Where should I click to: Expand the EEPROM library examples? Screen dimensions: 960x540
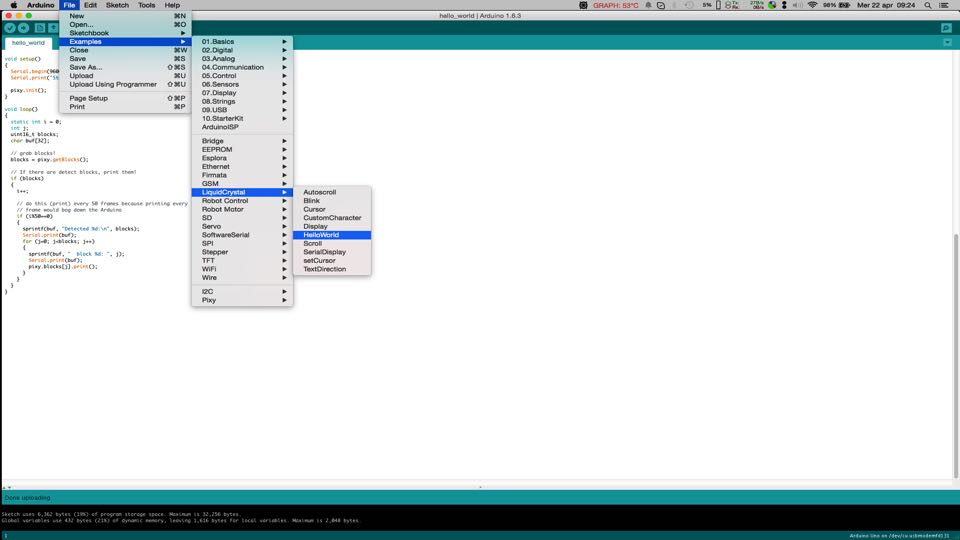point(242,149)
